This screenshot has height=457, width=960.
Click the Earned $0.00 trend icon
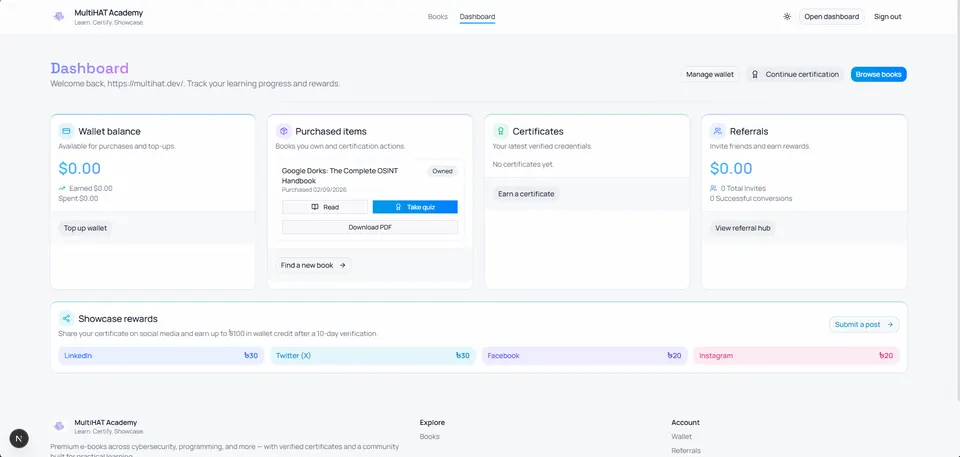point(62,189)
